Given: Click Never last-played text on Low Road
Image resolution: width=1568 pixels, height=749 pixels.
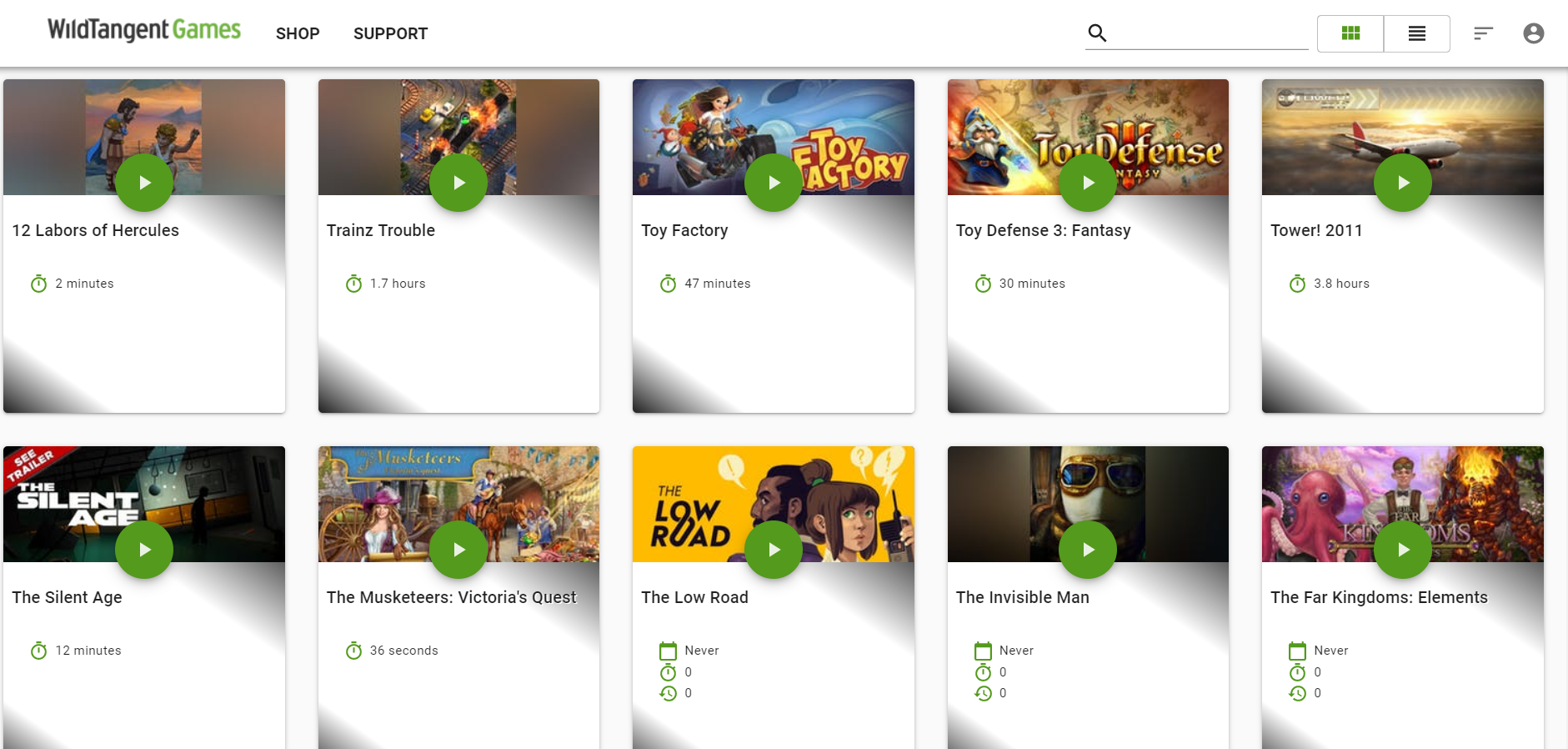Looking at the screenshot, I should pos(702,651).
